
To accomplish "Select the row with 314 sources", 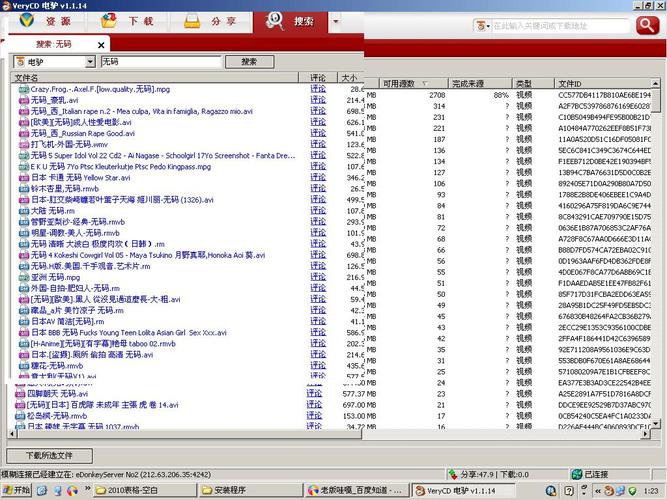I will click(508, 106).
